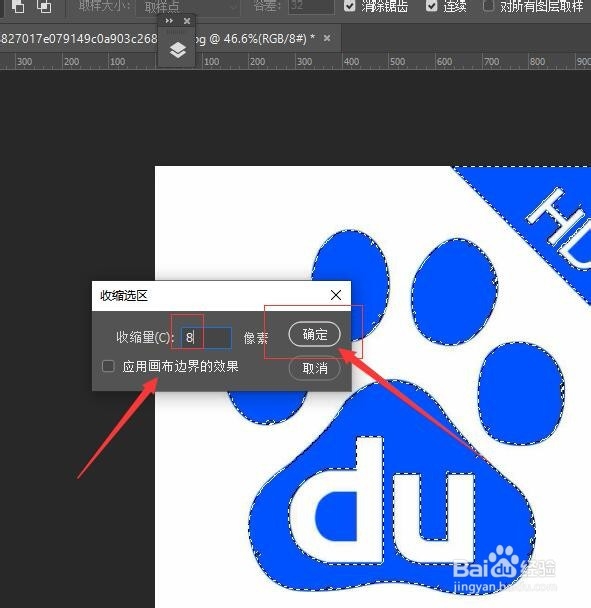Enable 应用画布边界的效果 checkbox
The width and height of the screenshot is (591, 608).
[108, 366]
